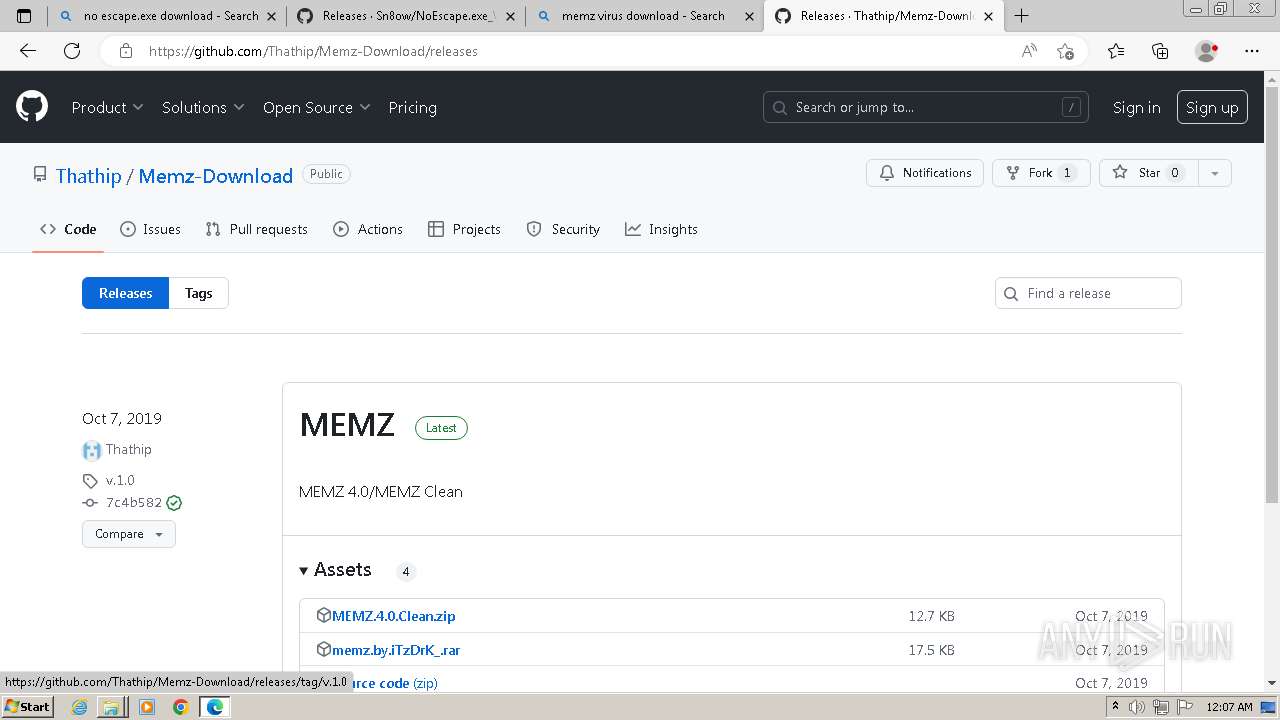Expand the Product menu

(107, 107)
